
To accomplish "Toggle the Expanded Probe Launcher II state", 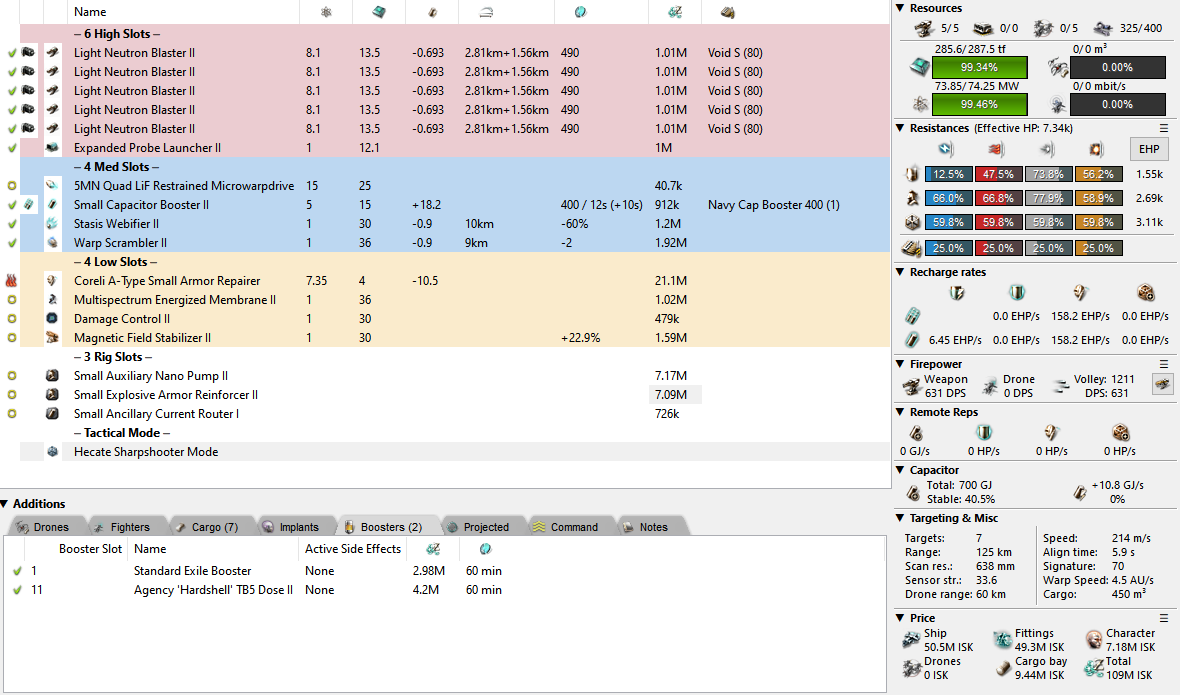I will point(11,148).
